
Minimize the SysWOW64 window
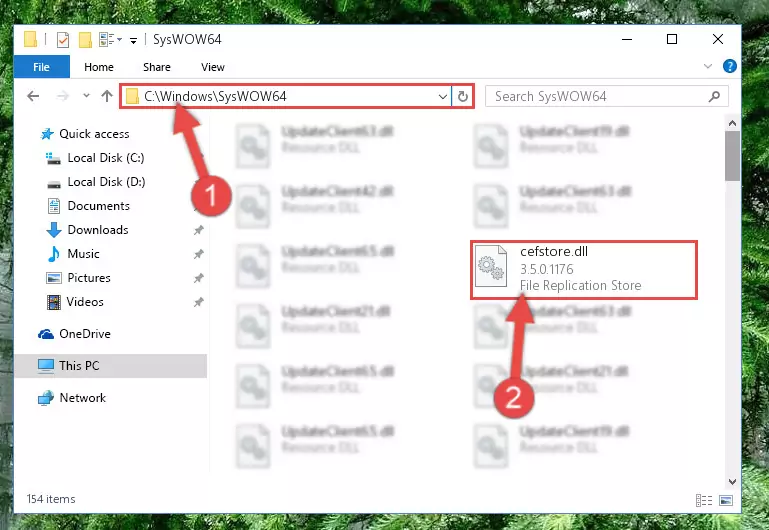pyautogui.click(x=627, y=39)
